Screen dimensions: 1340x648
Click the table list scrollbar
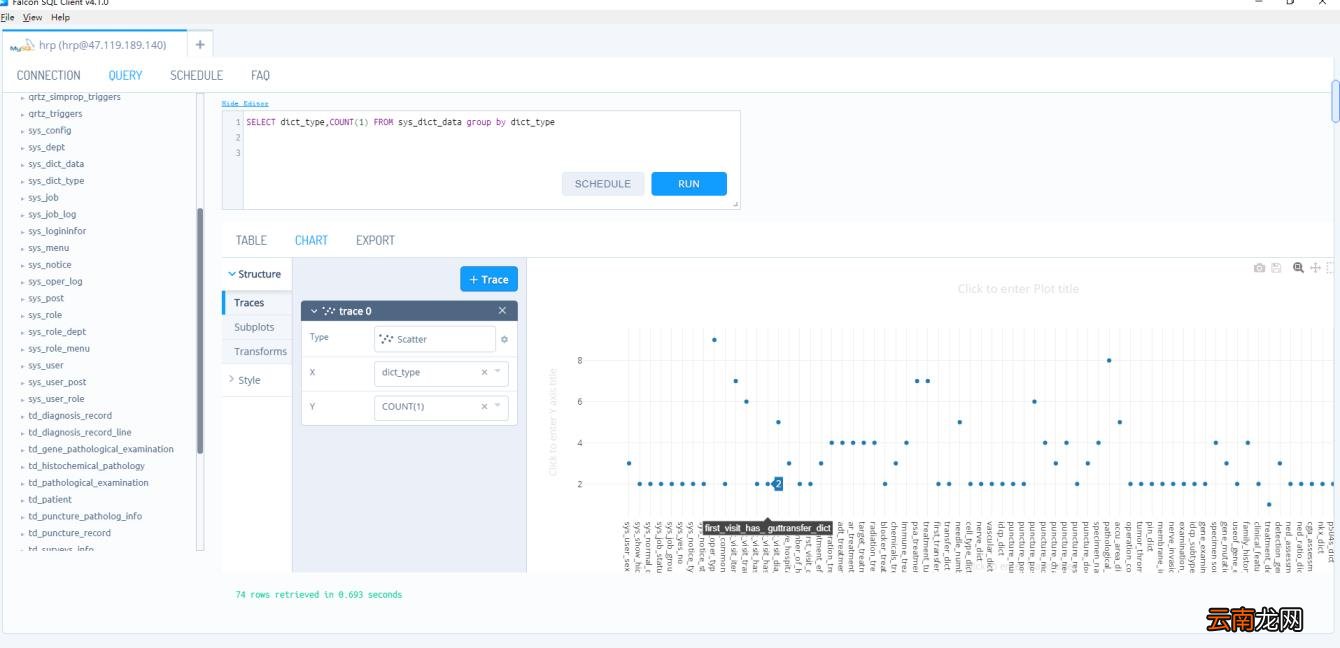[x=200, y=330]
